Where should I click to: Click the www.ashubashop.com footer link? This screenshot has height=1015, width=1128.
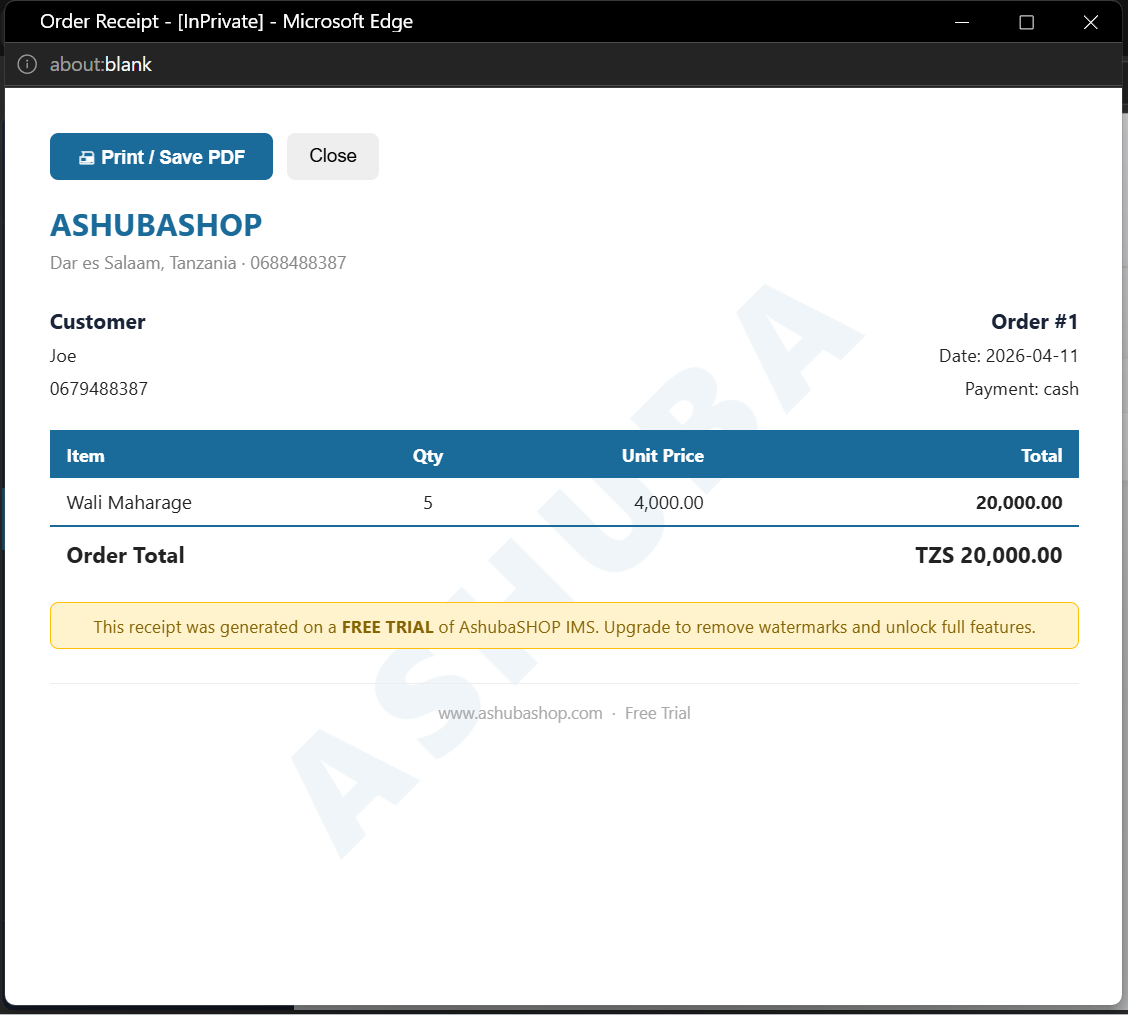point(521,713)
